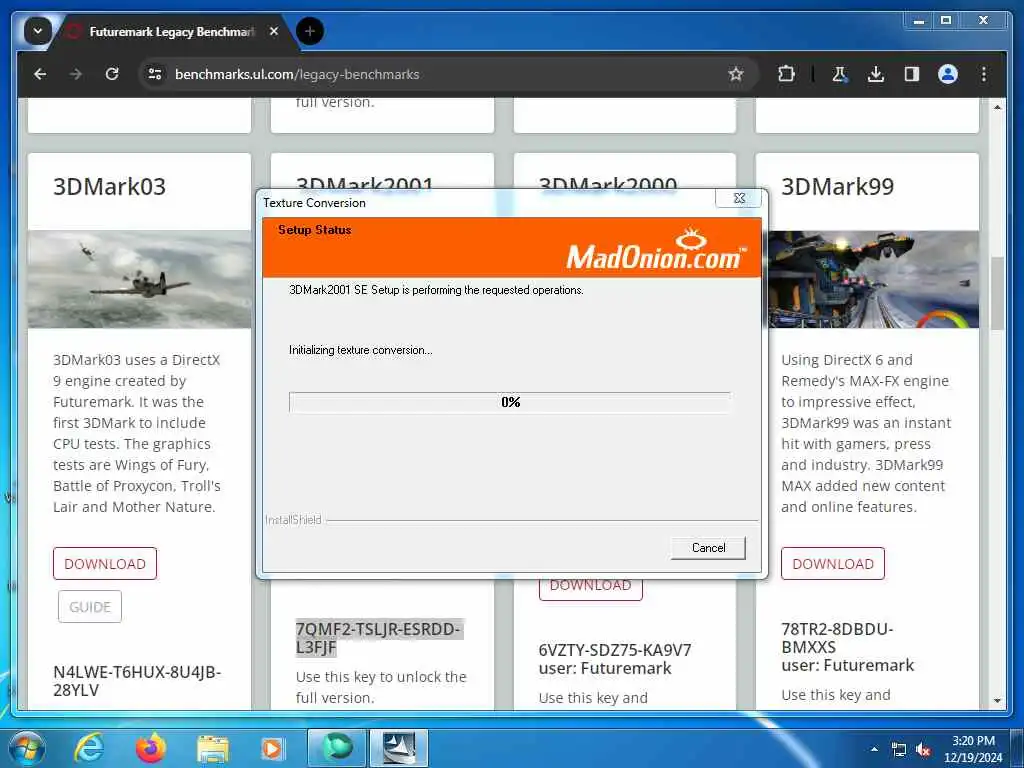Image resolution: width=1024 pixels, height=768 pixels.
Task: Open Windows Media Player from the taskbar
Action: pyautogui.click(x=272, y=749)
